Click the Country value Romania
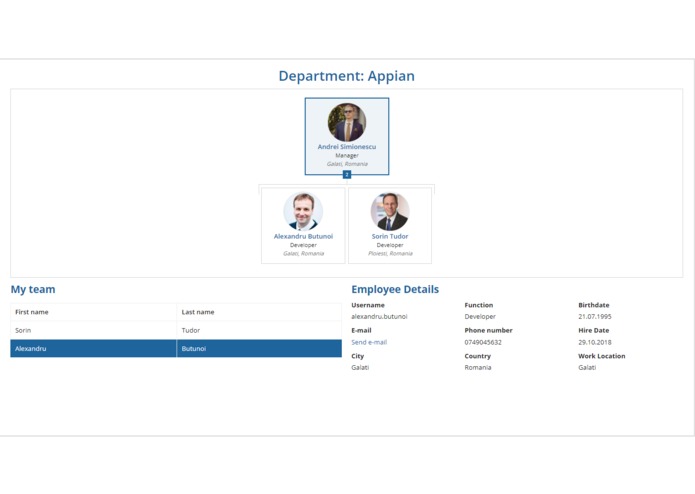 point(478,368)
